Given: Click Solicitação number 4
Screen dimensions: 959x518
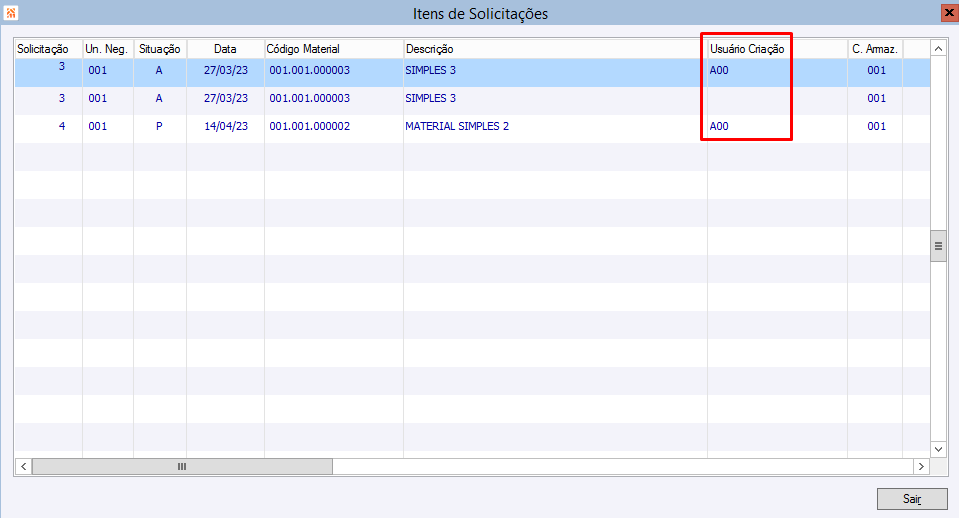Looking at the screenshot, I should (x=62, y=126).
